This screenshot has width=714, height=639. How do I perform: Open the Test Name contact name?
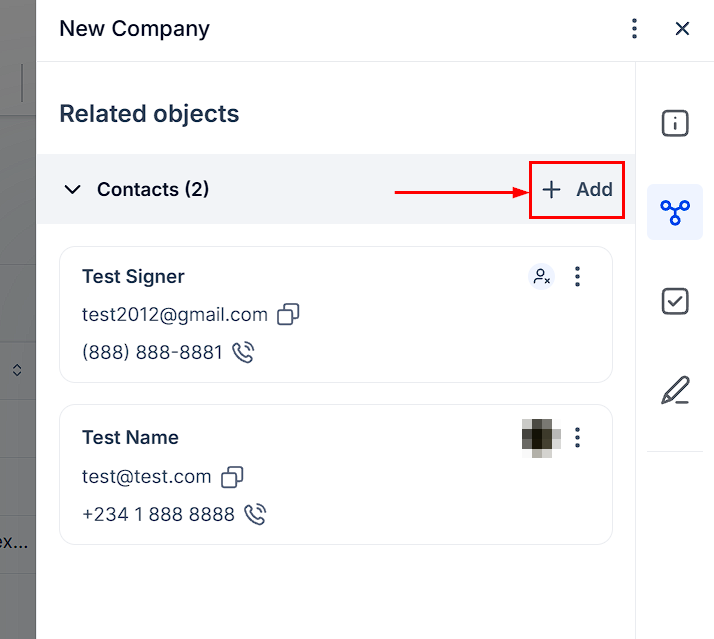tap(130, 438)
